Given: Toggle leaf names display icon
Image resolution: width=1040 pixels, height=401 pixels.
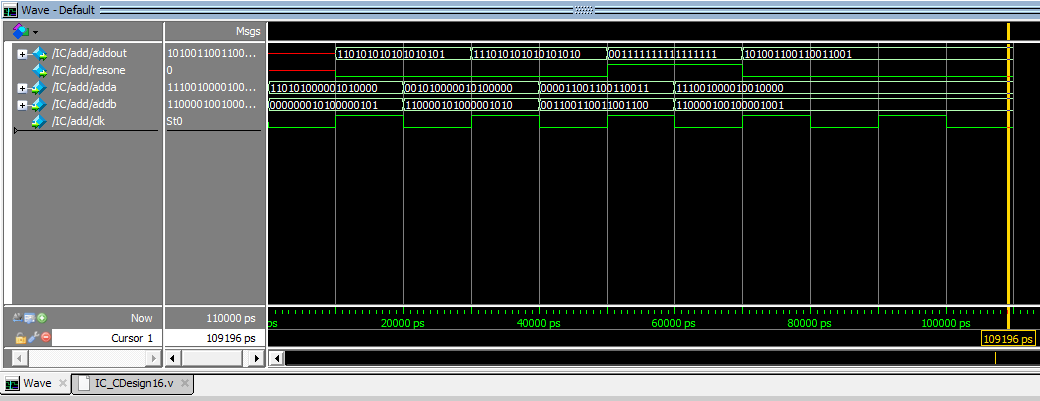Looking at the screenshot, I should click(x=19, y=318).
